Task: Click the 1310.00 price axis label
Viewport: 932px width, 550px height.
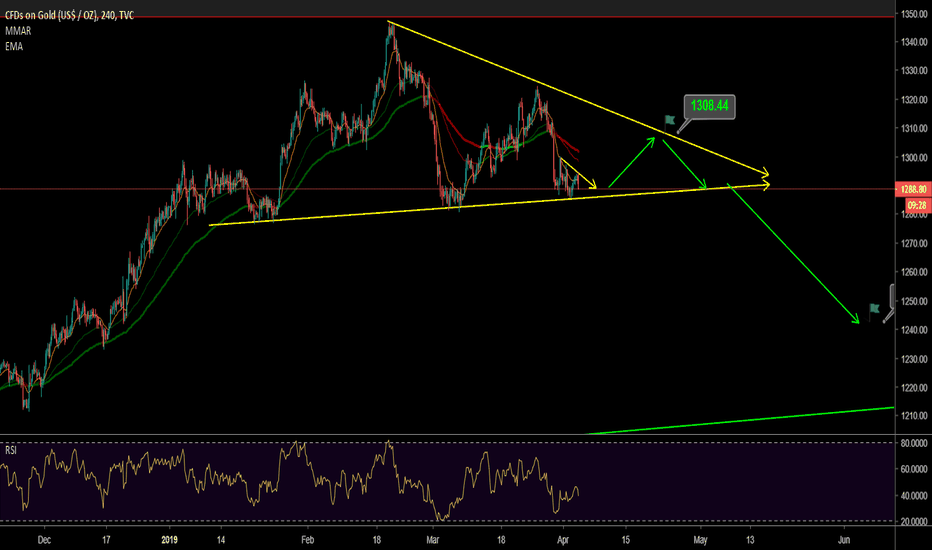Action: (x=914, y=128)
